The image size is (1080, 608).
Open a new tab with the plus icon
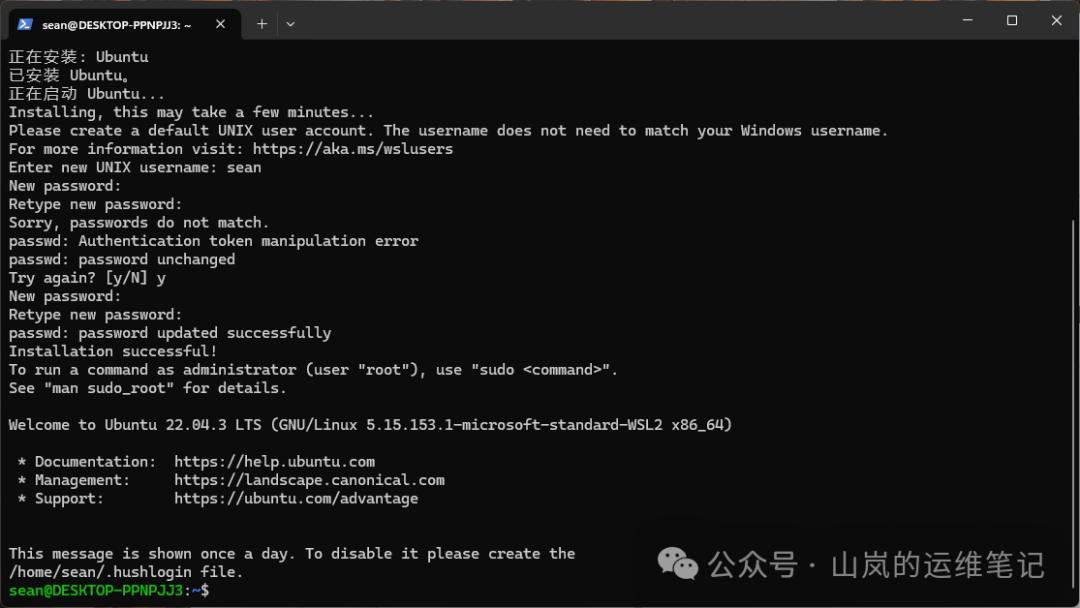click(x=261, y=23)
